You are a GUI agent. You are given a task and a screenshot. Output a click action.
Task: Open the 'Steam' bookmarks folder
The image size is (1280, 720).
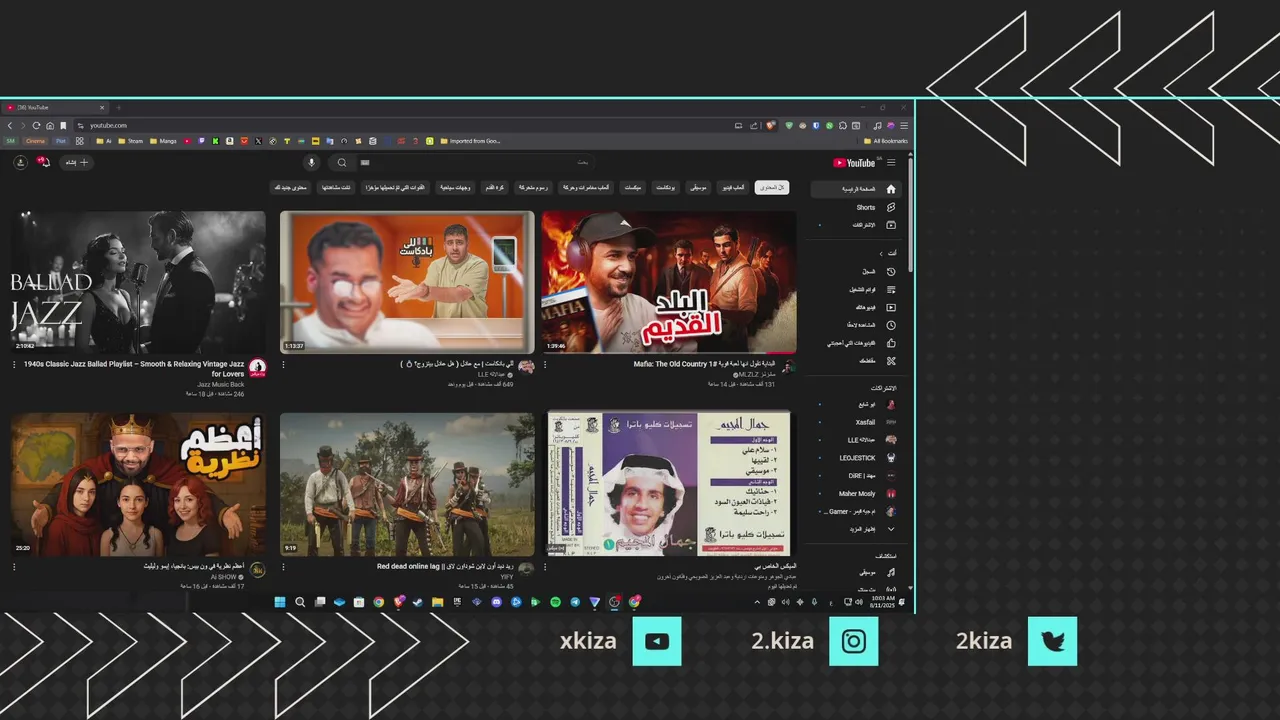[131, 141]
